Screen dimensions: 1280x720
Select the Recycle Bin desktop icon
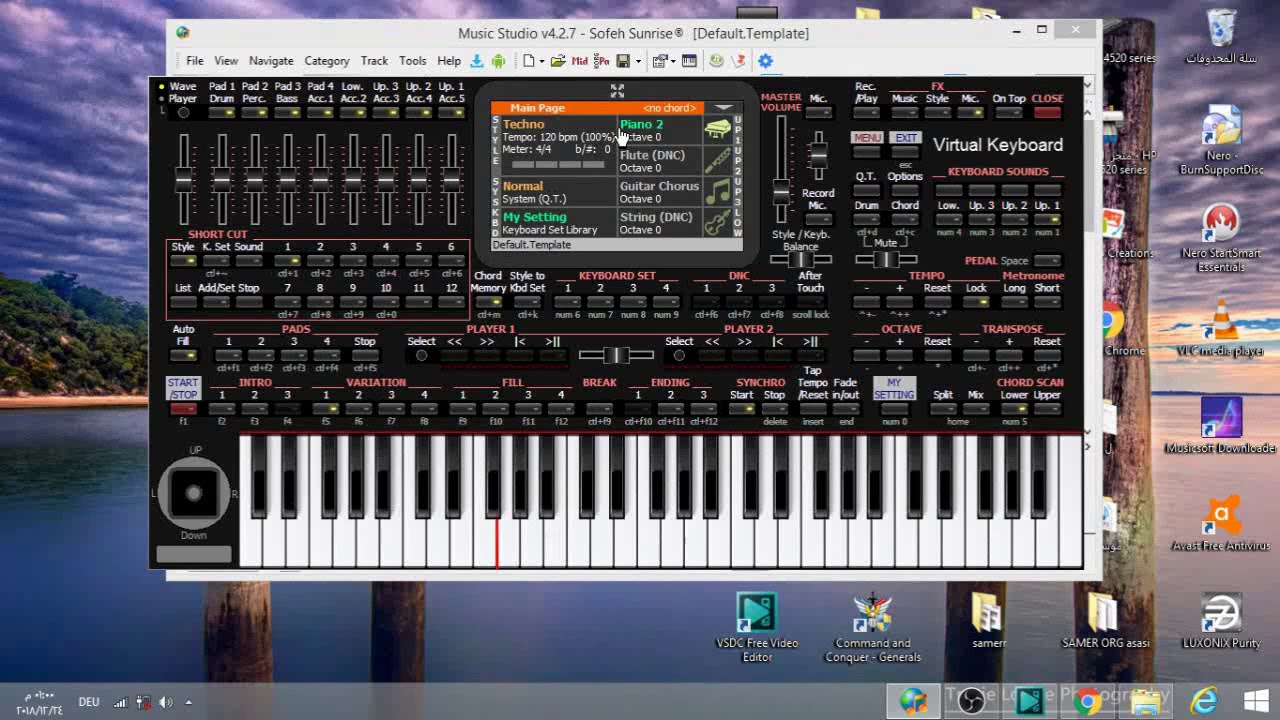pos(1221,37)
